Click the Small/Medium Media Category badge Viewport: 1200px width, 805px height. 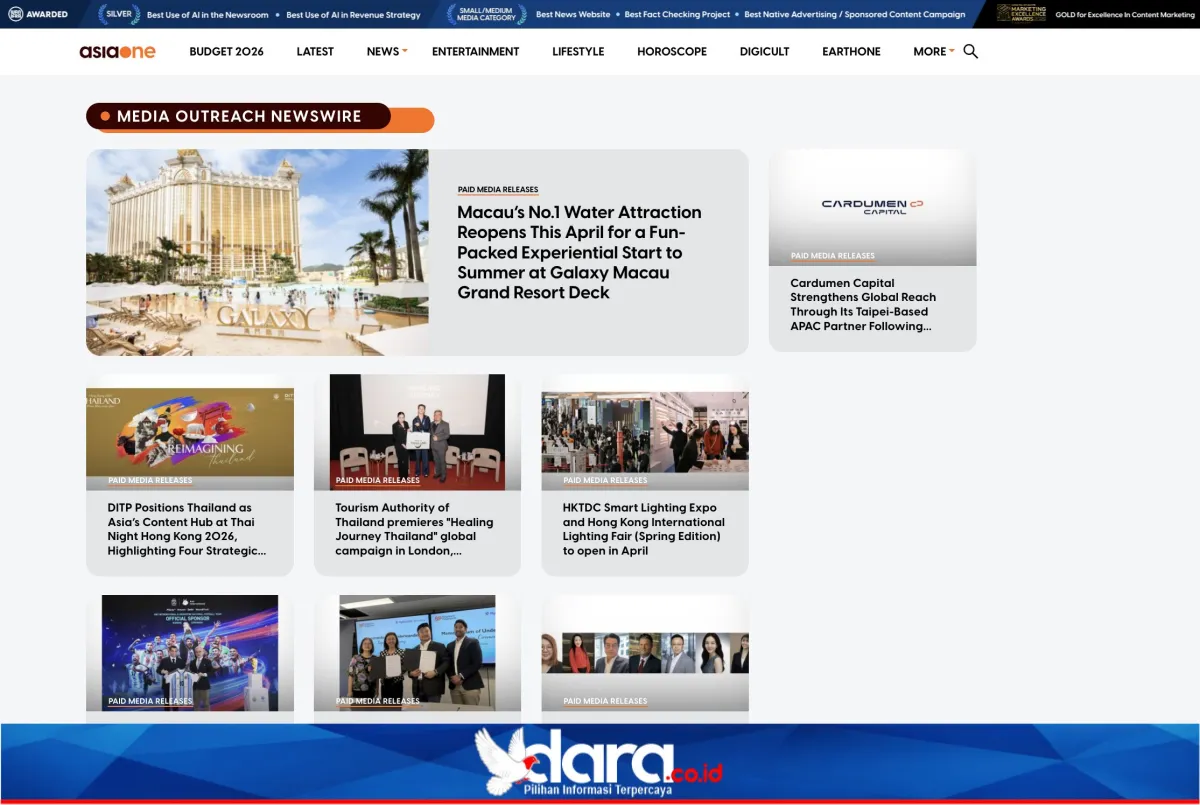click(x=486, y=14)
